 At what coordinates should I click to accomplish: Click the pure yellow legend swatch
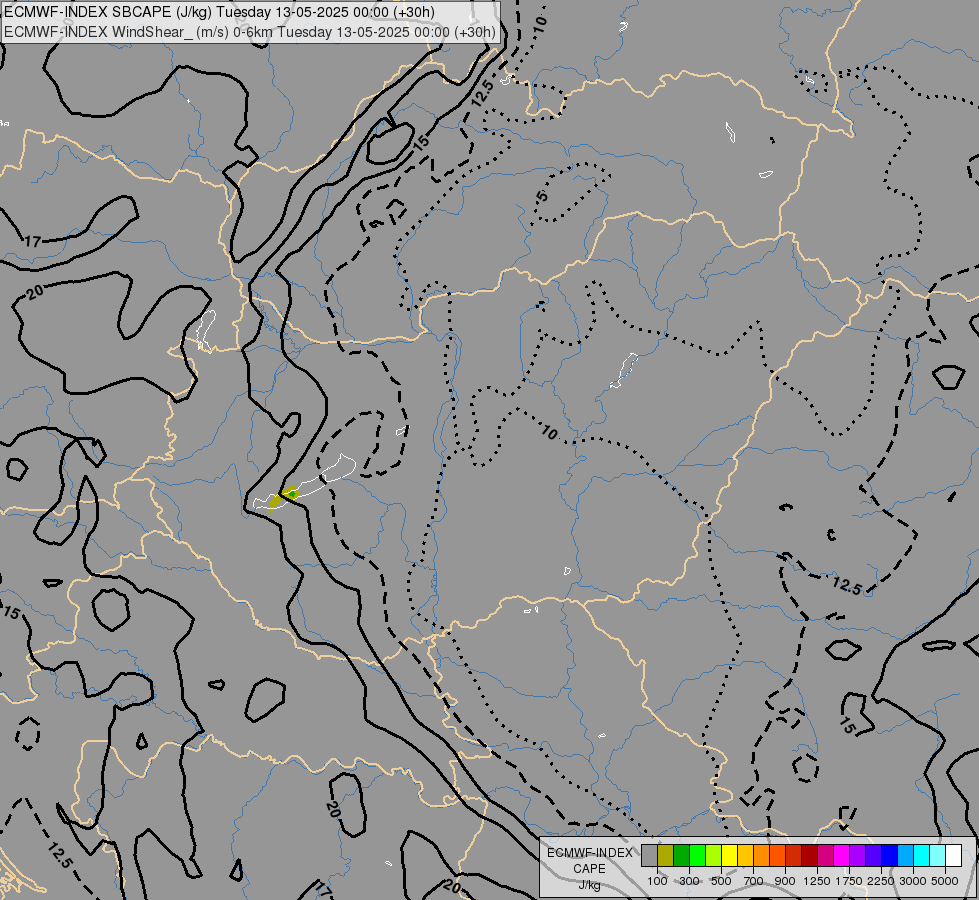(x=729, y=855)
